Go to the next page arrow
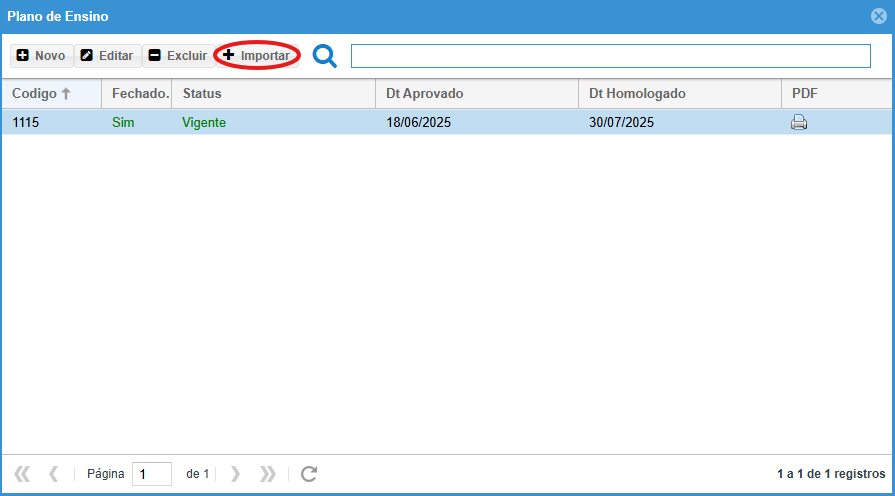 click(x=236, y=474)
